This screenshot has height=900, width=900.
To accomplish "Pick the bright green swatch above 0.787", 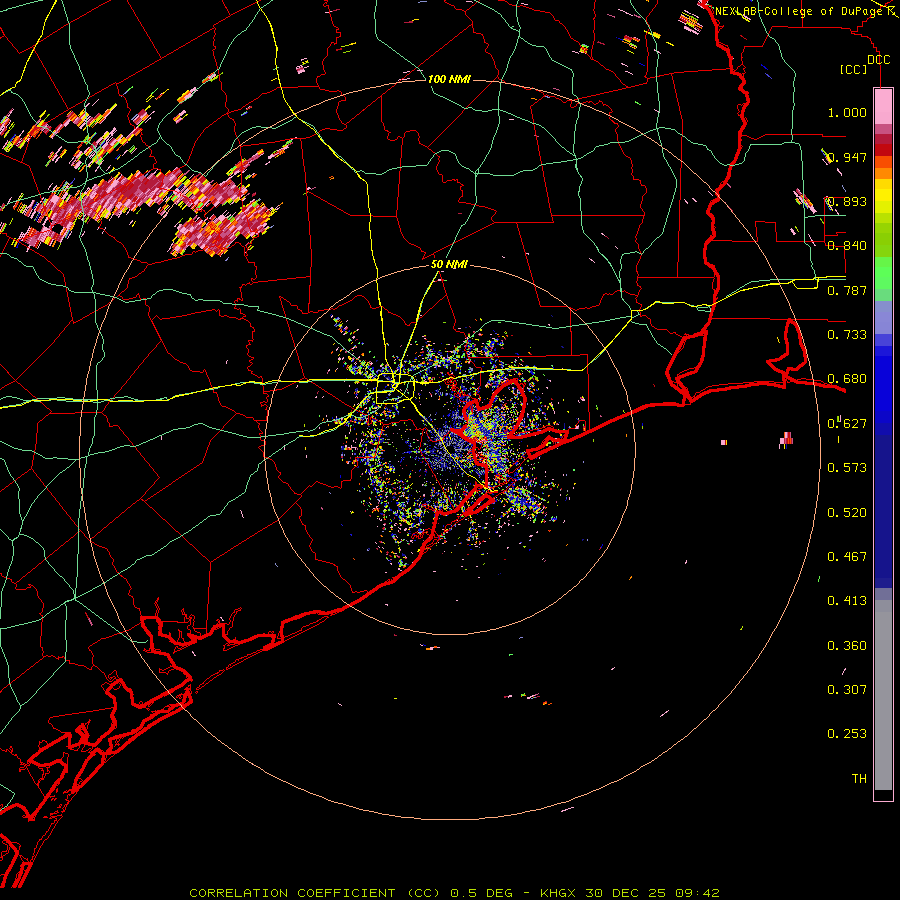I will click(883, 273).
